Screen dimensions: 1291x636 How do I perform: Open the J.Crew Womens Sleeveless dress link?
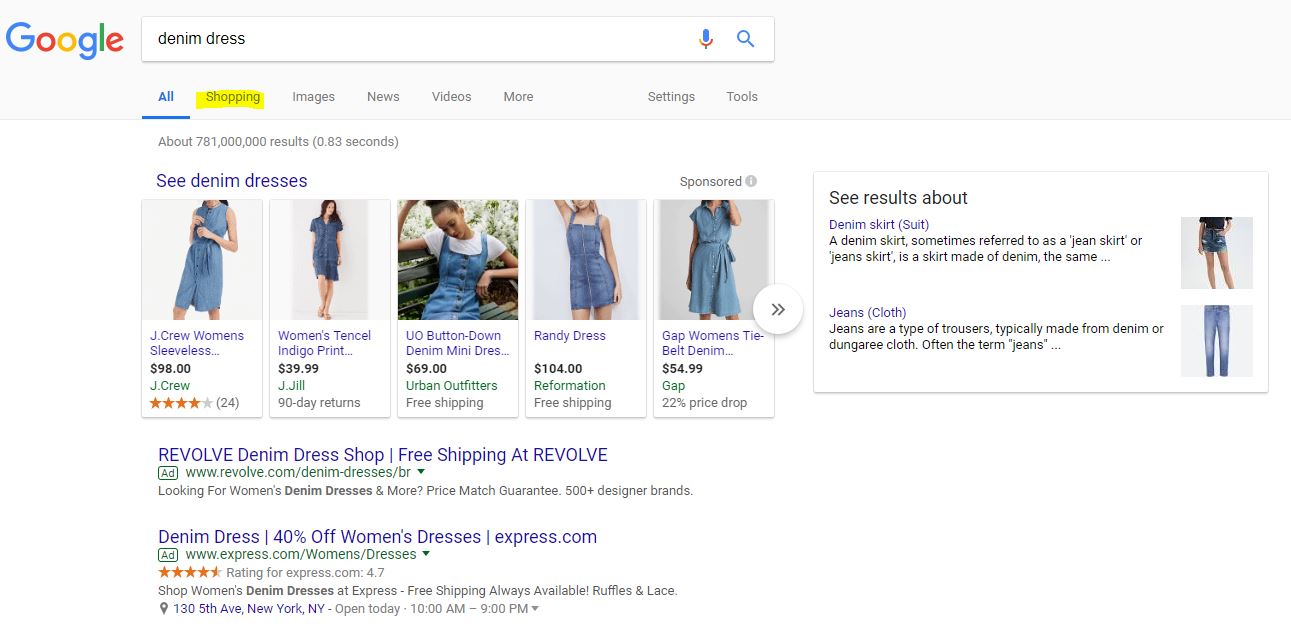click(x=197, y=343)
